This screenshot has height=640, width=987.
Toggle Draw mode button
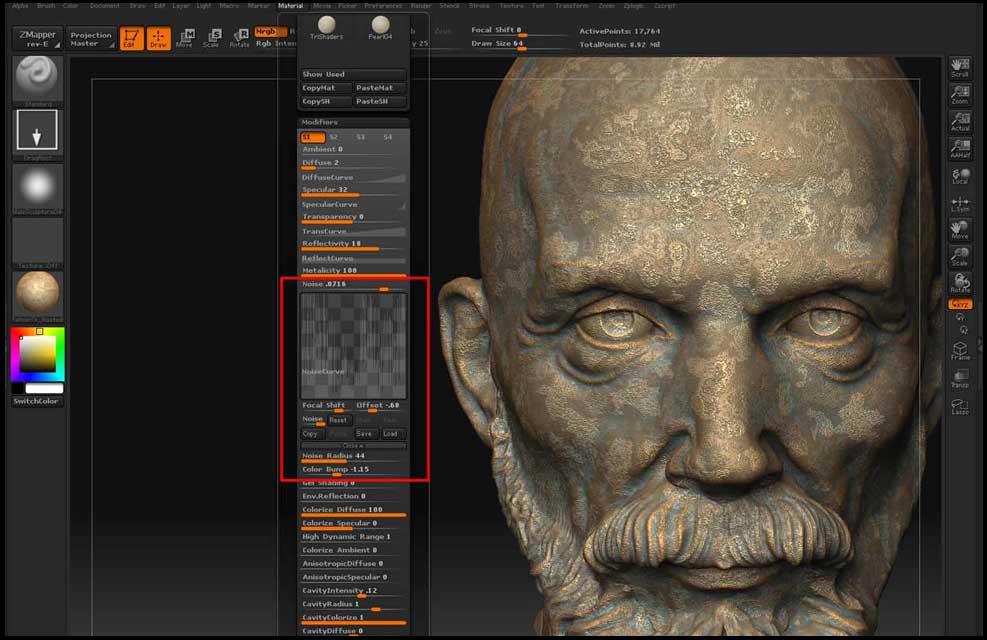158,38
